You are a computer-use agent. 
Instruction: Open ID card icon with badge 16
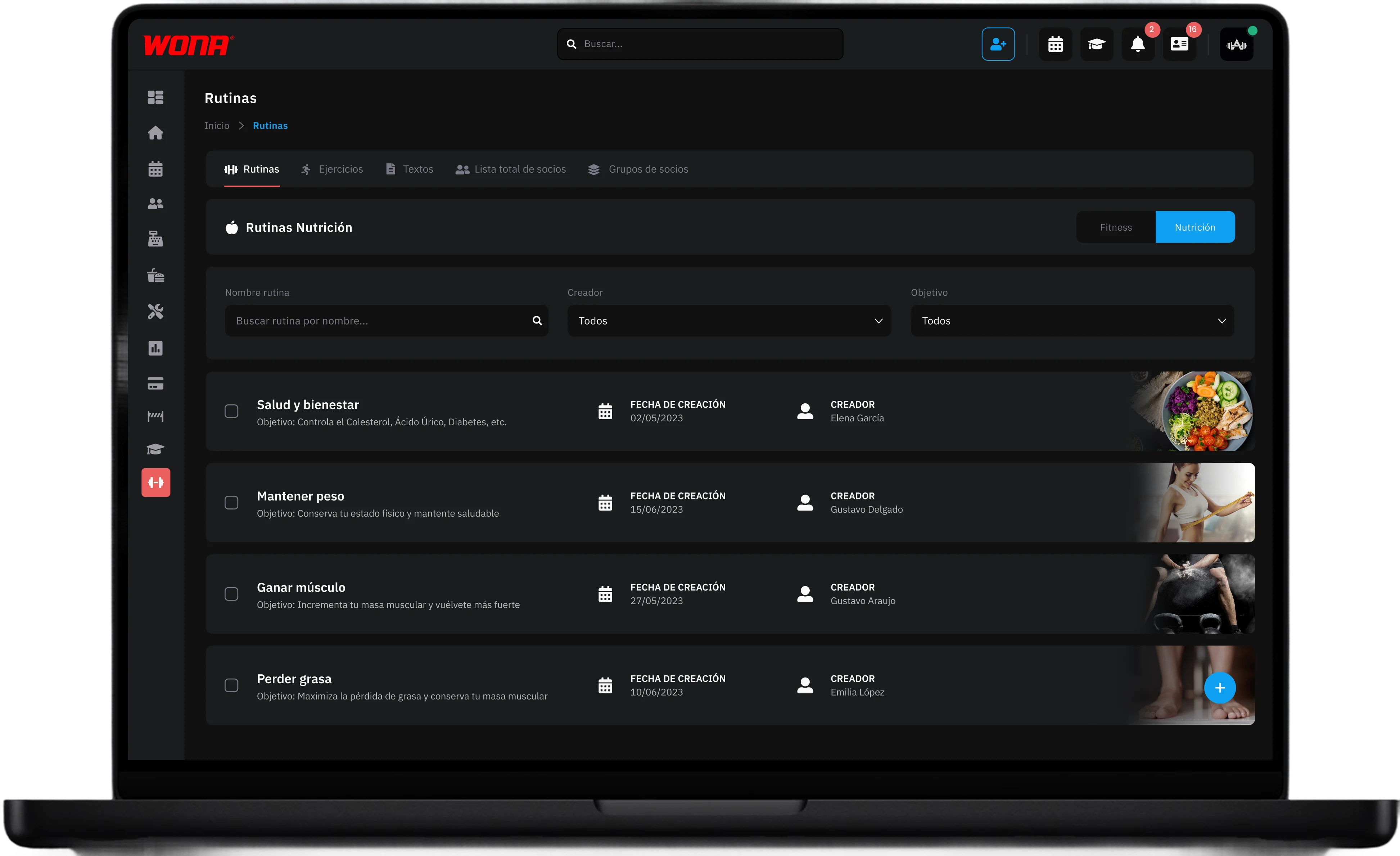(x=1179, y=44)
